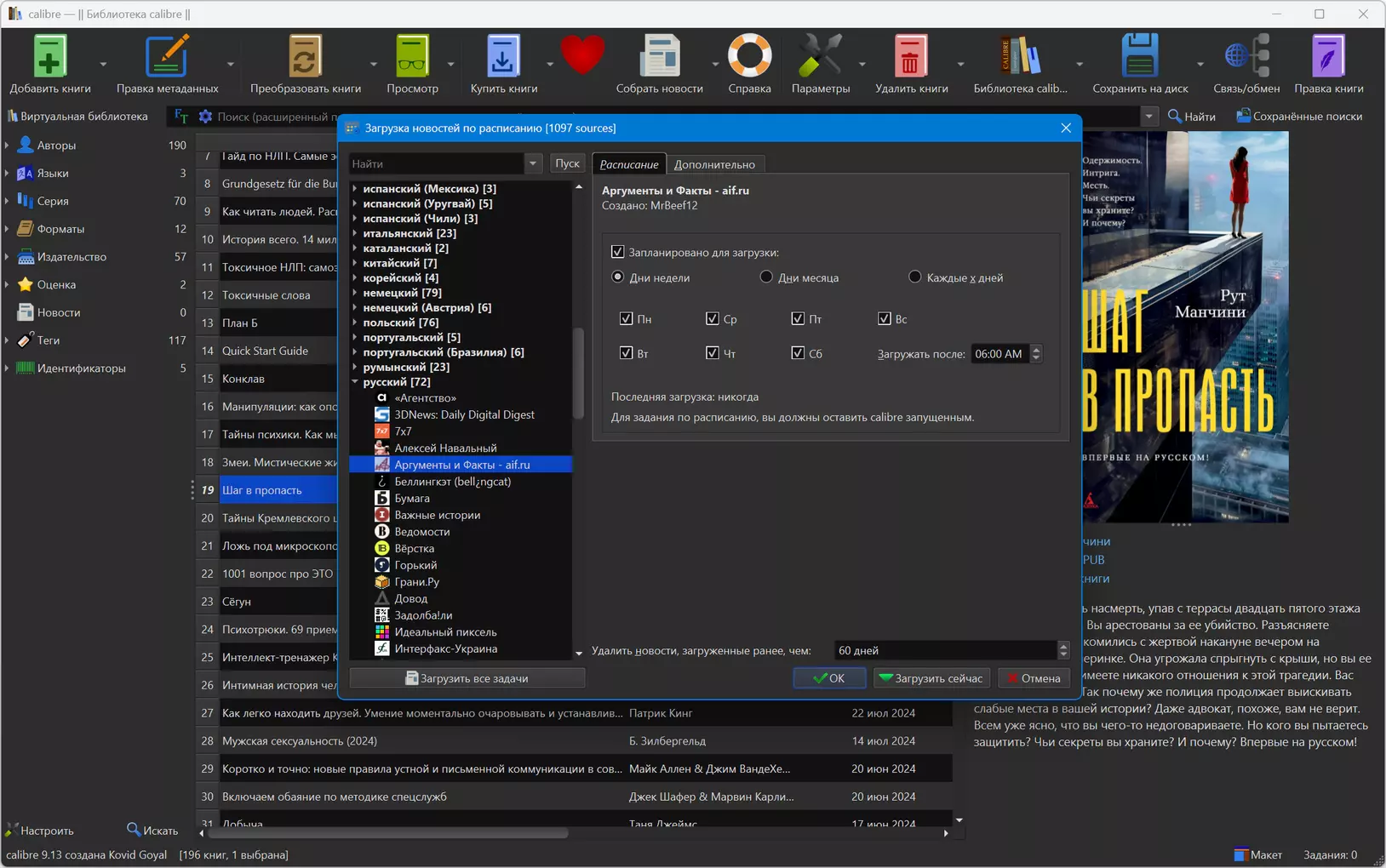This screenshot has width=1386, height=868.
Task: Uncheck the Чт weekday checkbox
Action: pos(713,353)
